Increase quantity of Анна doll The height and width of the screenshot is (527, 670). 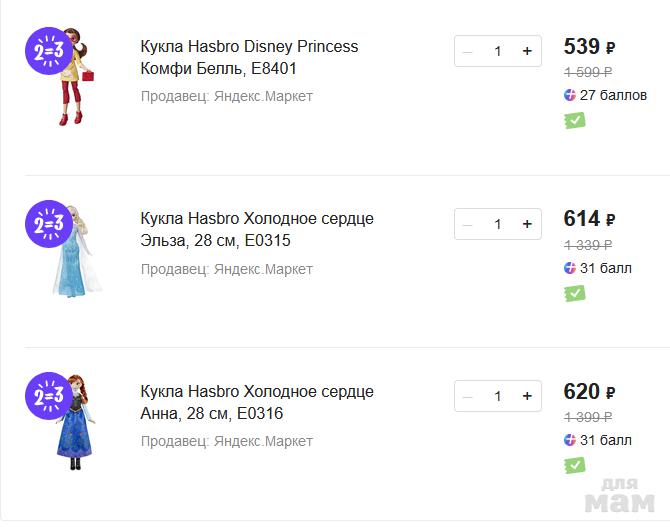(x=527, y=396)
